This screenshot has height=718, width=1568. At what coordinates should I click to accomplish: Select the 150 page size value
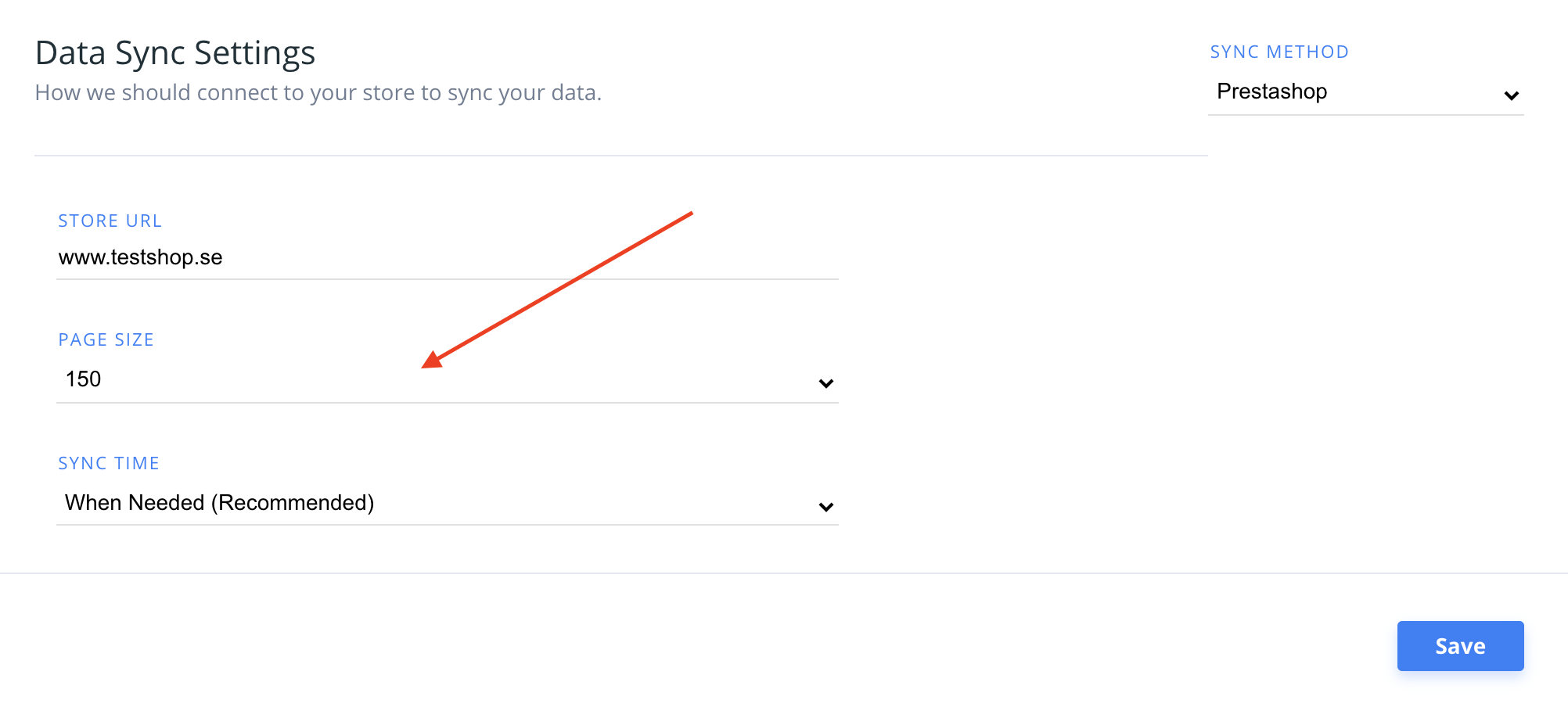(x=84, y=379)
